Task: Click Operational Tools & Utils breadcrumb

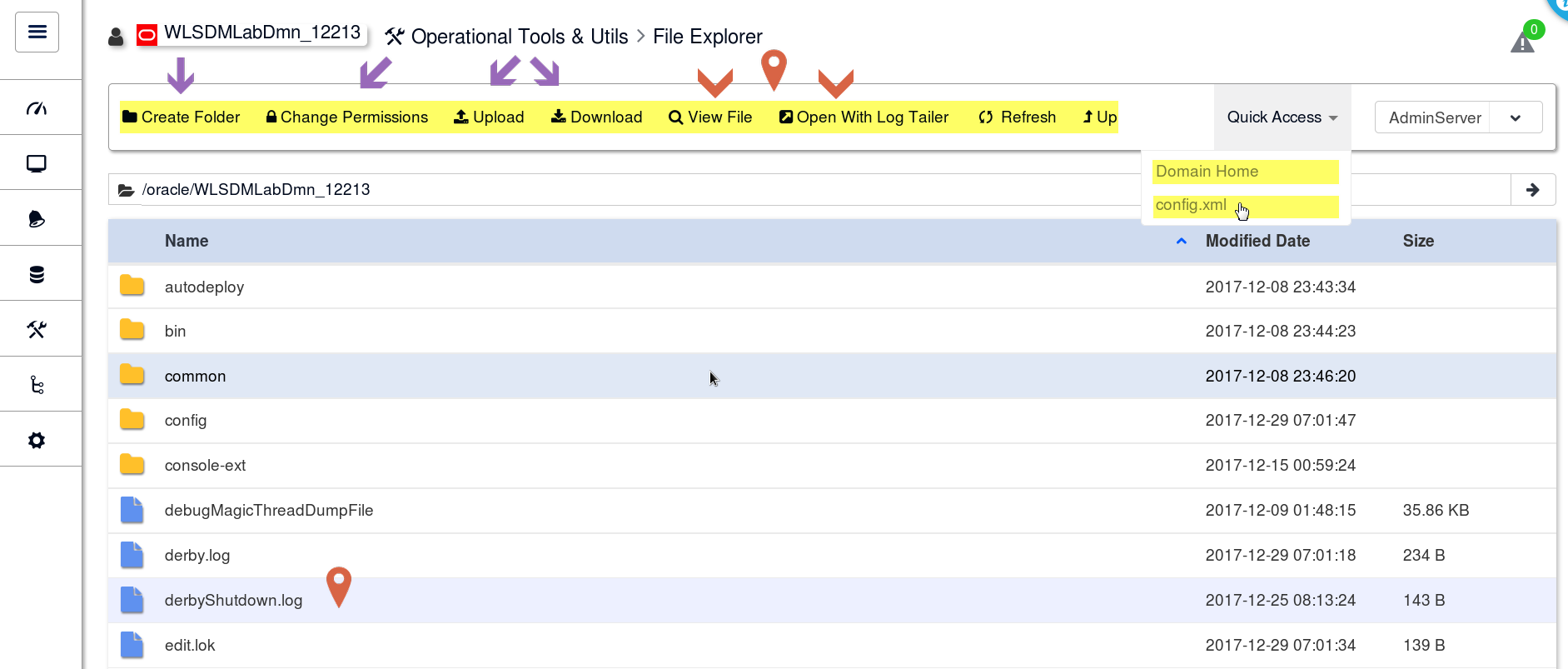Action: 519,37
